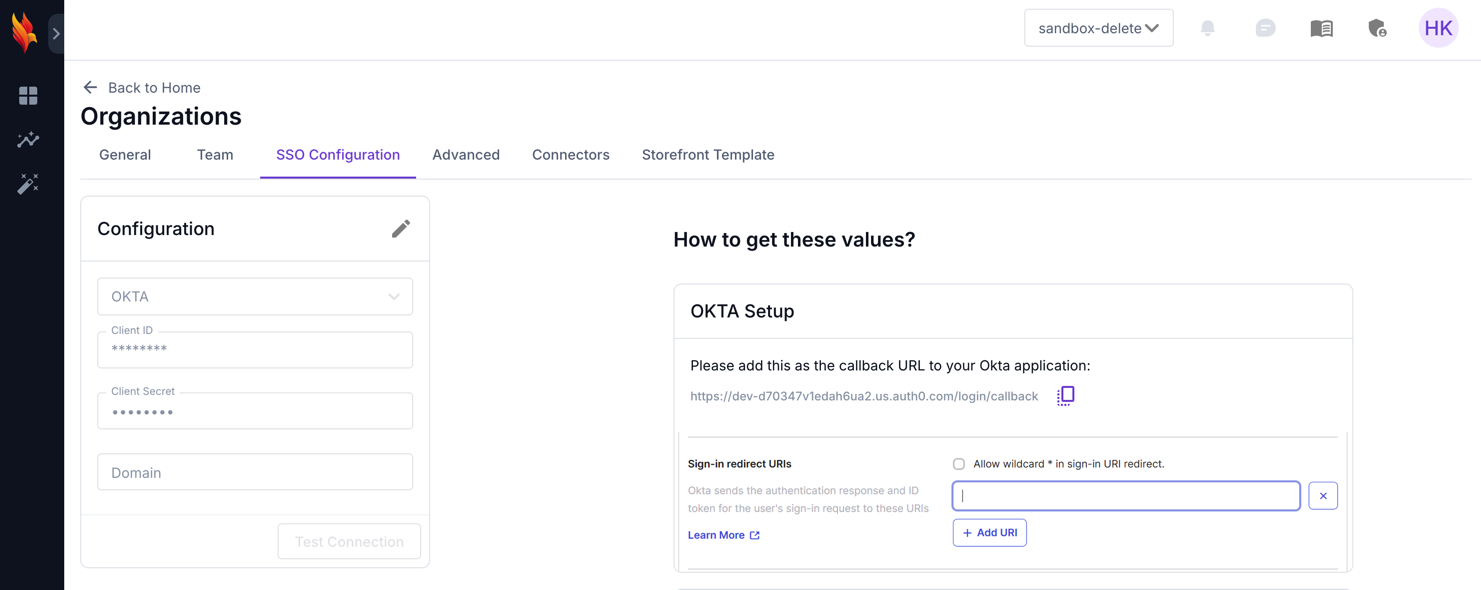Expand the sidebar with the chevron

[56, 34]
